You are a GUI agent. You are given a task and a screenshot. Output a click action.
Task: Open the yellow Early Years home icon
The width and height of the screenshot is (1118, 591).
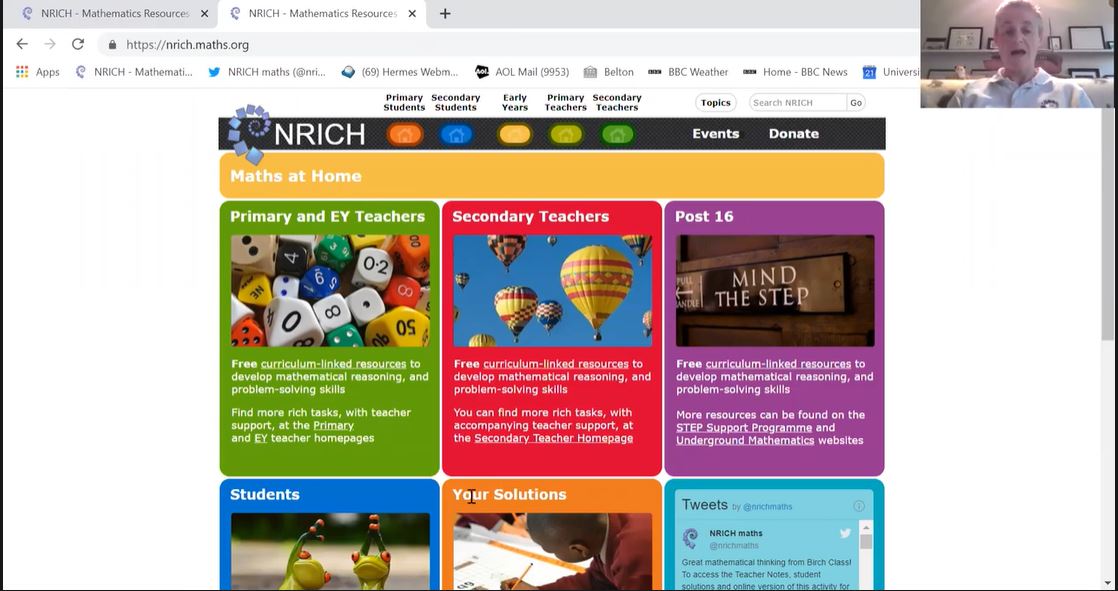coord(515,134)
